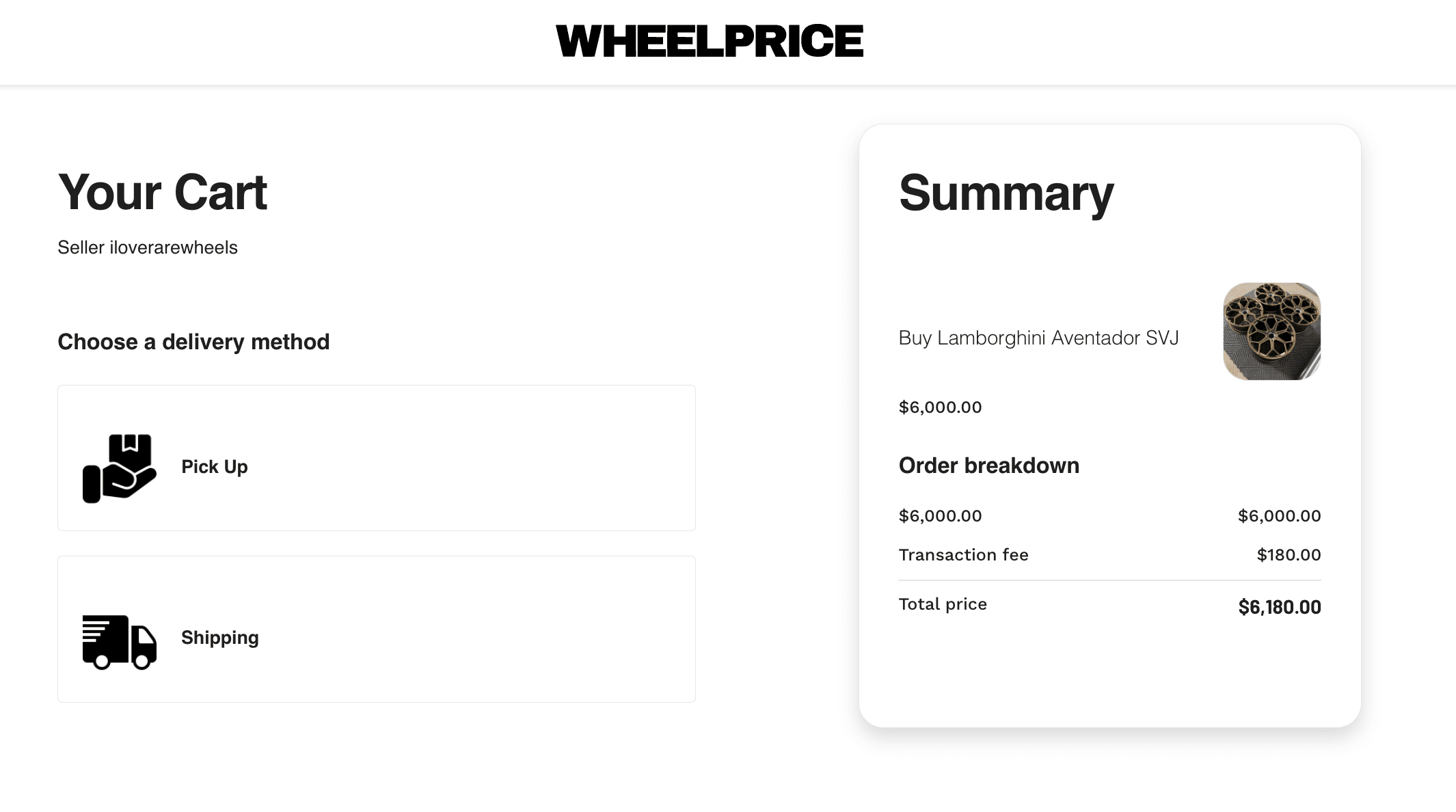Click the Order breakdown label
Image resolution: width=1456 pixels, height=812 pixels.
click(x=988, y=465)
